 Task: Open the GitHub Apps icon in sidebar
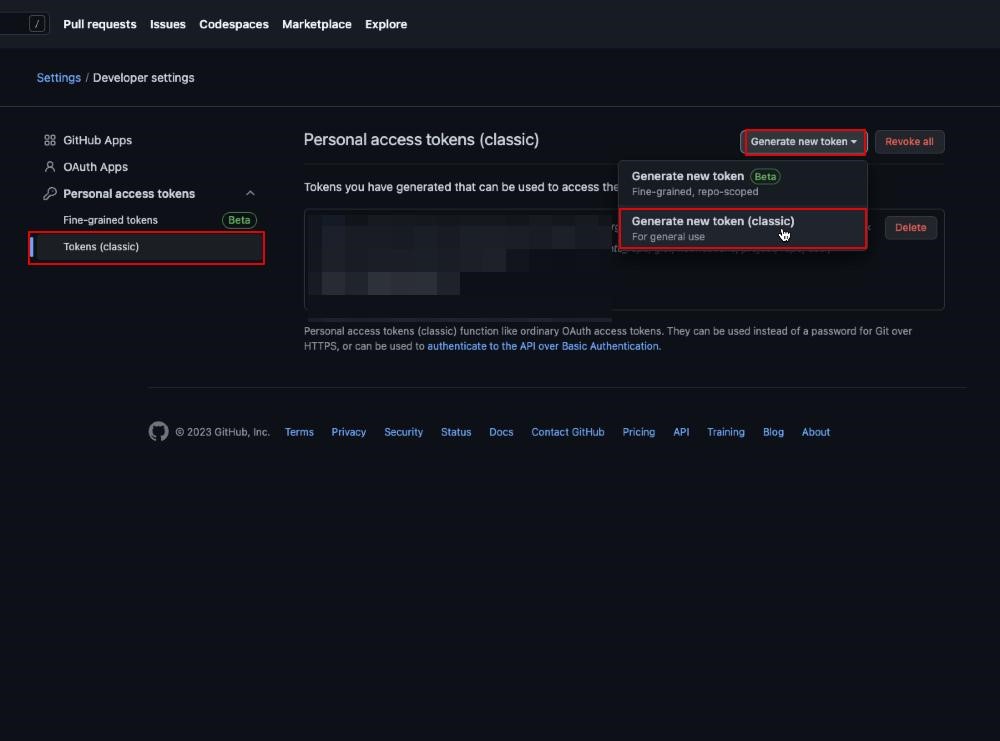(x=50, y=140)
